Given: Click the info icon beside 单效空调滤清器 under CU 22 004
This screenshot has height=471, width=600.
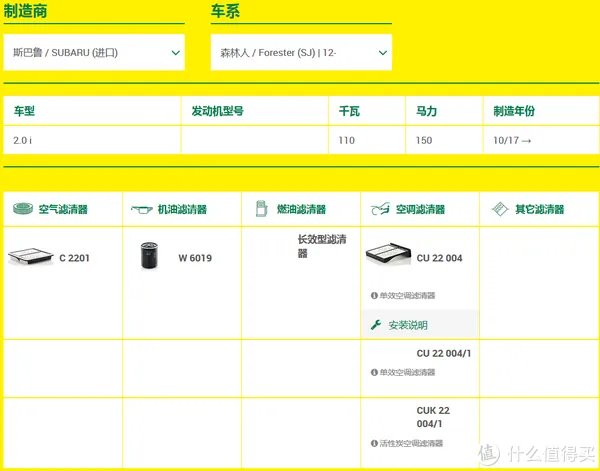Looking at the screenshot, I should (x=374, y=295).
